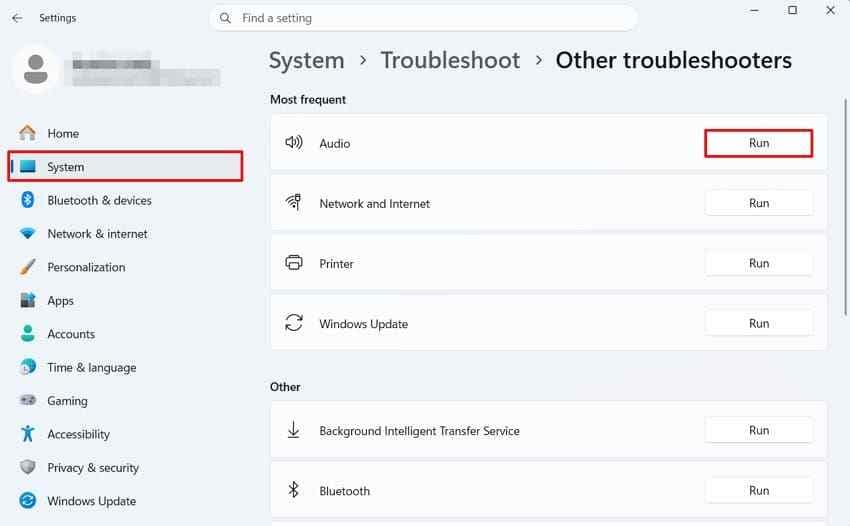Open Bluetooth & devices settings
The width and height of the screenshot is (850, 526).
(125, 200)
